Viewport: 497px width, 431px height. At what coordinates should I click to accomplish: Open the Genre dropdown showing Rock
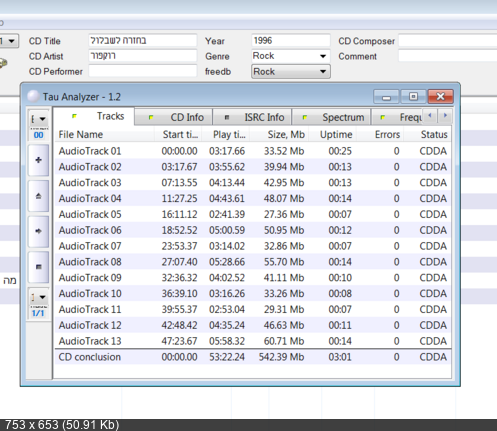click(x=291, y=56)
